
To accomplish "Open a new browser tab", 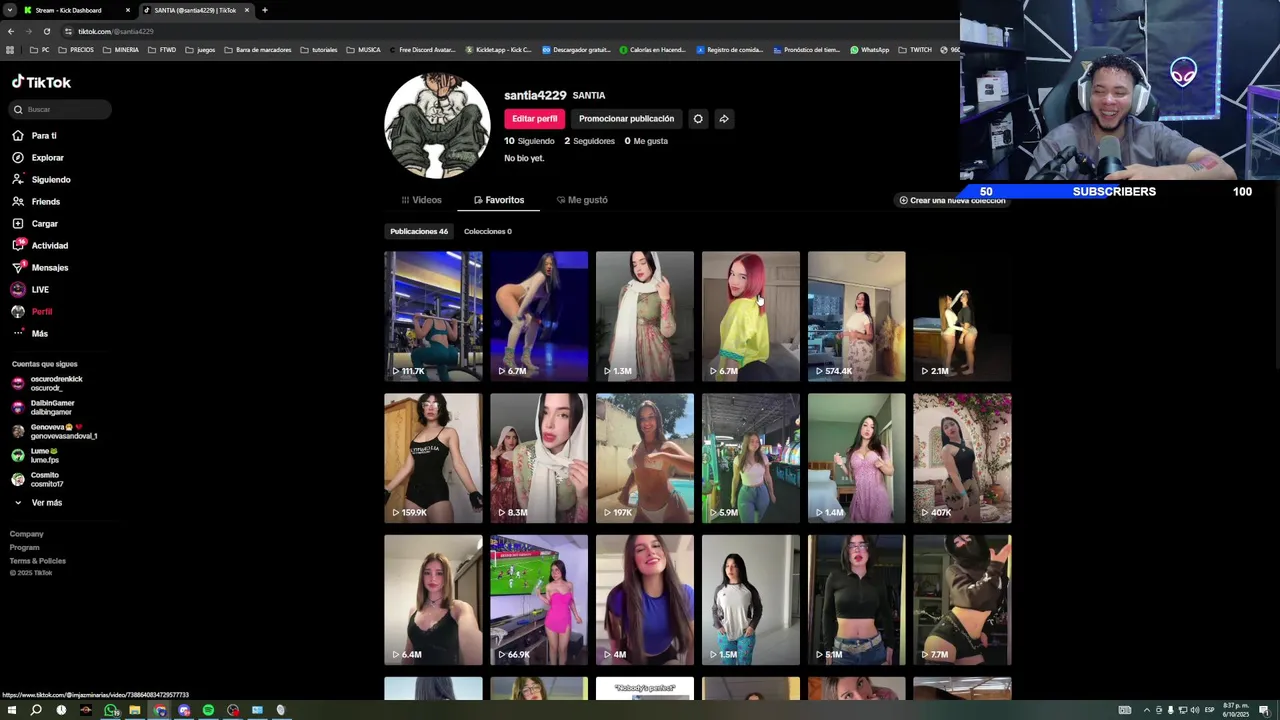I will pos(264,10).
